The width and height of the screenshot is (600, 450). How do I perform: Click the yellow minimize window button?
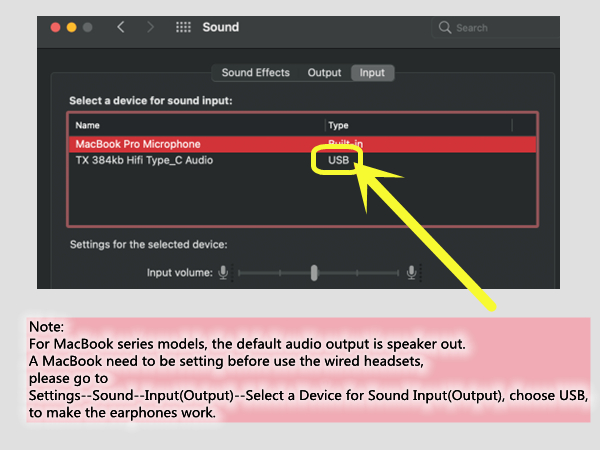coord(72,27)
